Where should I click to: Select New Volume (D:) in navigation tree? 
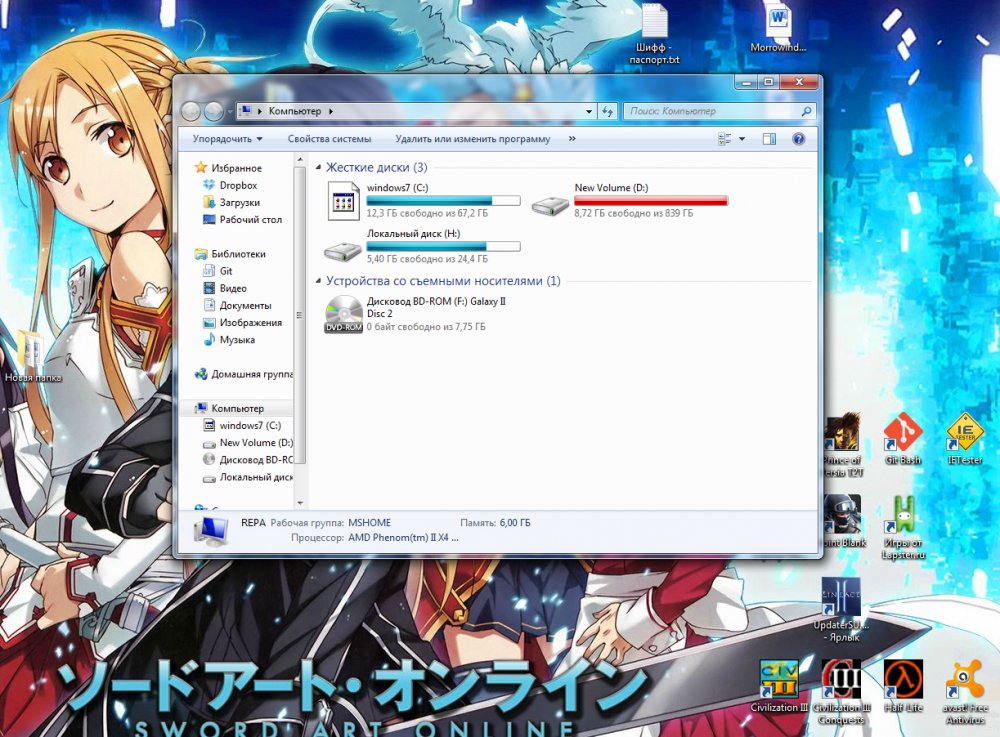[256, 442]
